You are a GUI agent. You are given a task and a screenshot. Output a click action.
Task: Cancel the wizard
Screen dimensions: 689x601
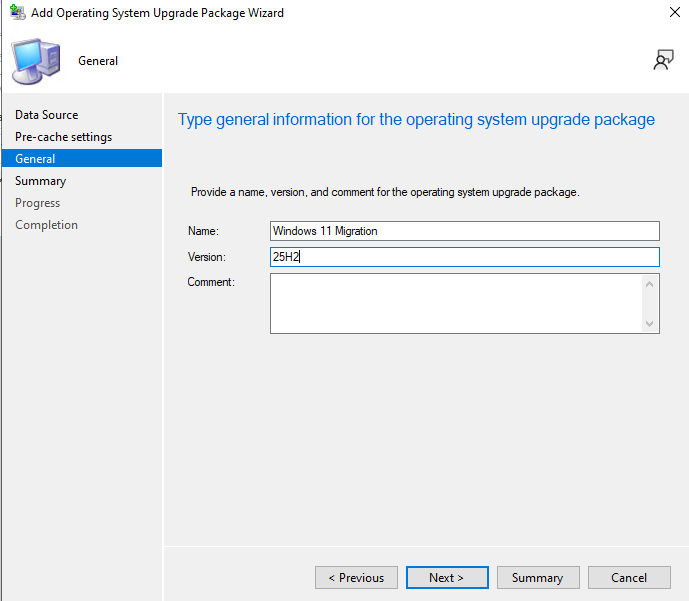pos(629,578)
